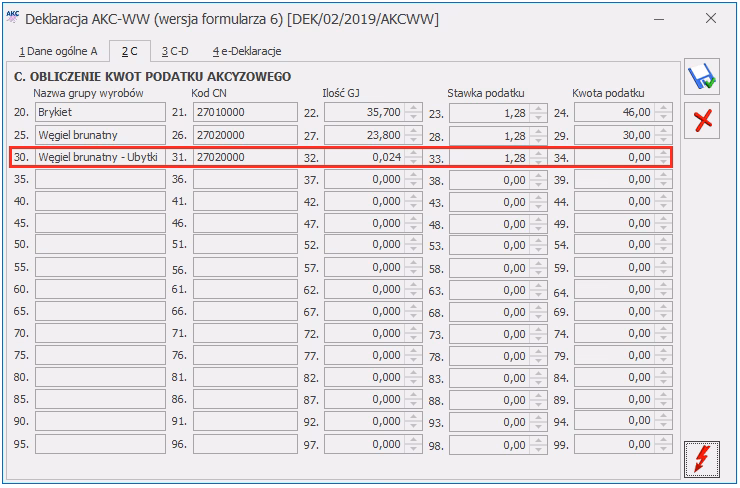Screen dimensions: 740x488
Task: Open the 3 C-D tab
Action: 177,51
